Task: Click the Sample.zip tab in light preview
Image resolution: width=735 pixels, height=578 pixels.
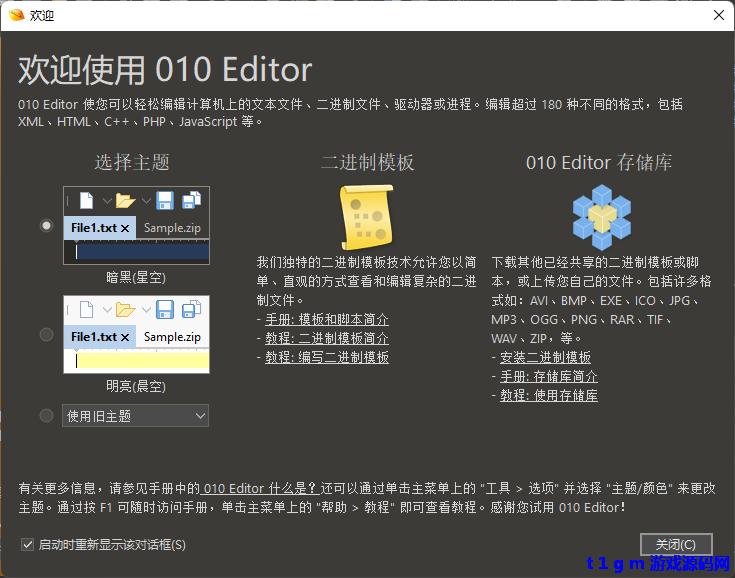Action: click(172, 337)
